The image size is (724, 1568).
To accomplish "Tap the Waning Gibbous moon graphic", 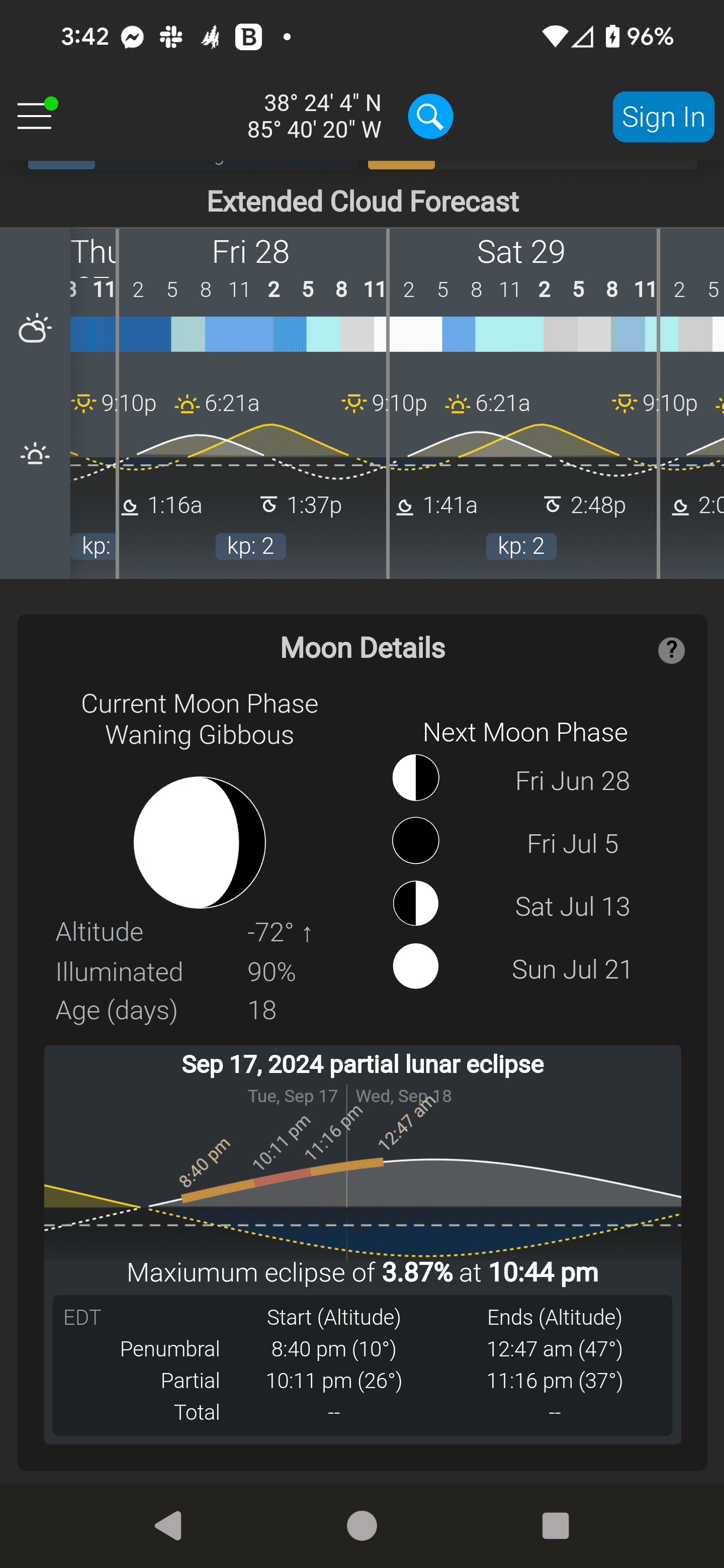I will point(199,842).
